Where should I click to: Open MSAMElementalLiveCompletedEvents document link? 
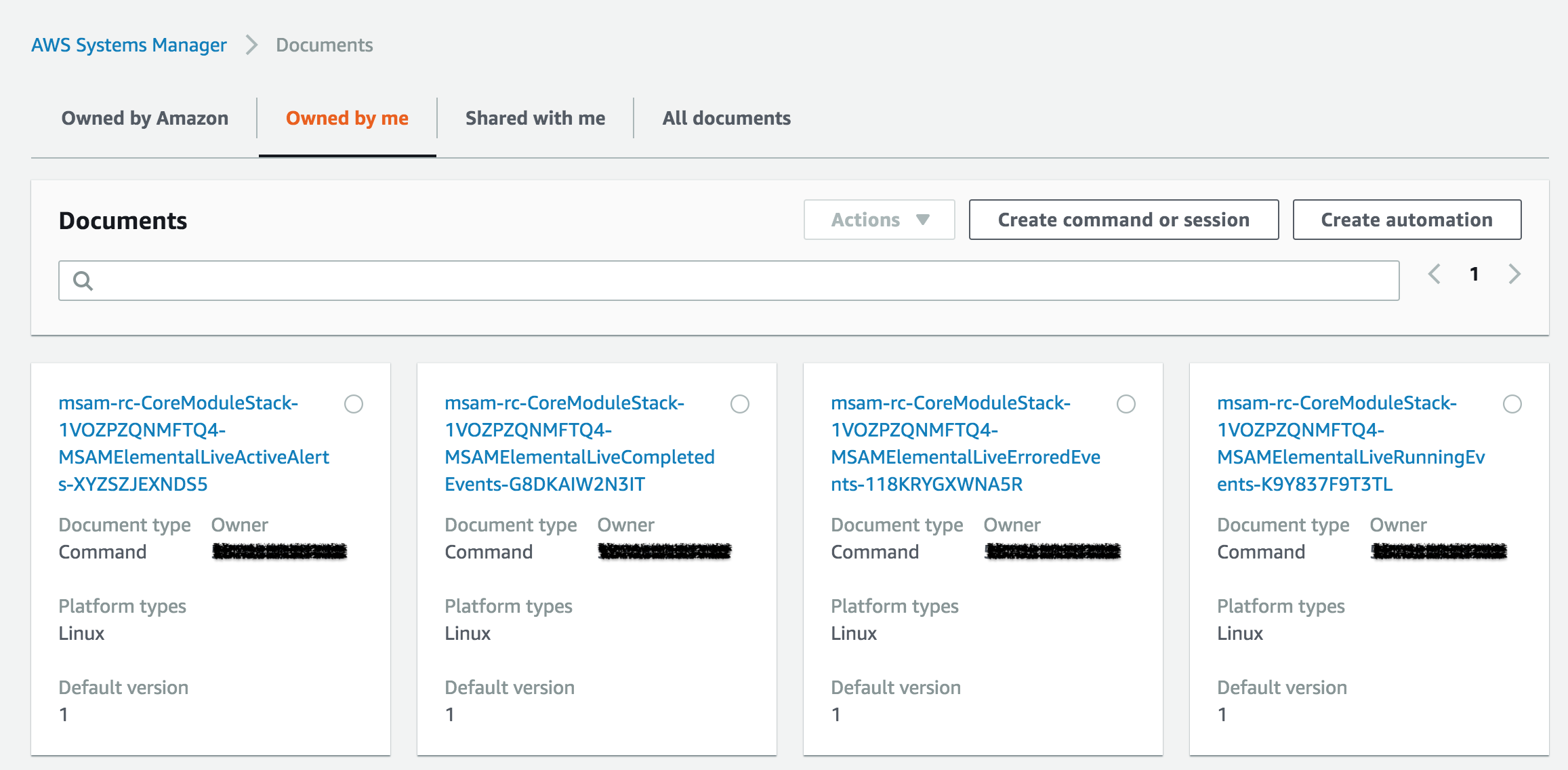coord(580,443)
